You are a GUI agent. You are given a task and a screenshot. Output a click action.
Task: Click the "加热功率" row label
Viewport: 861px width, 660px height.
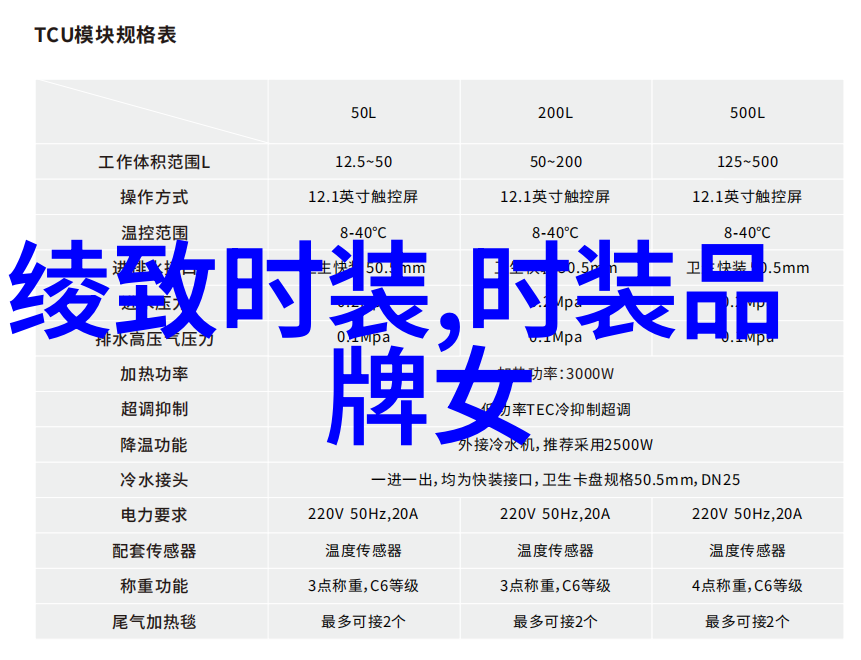pos(154,374)
